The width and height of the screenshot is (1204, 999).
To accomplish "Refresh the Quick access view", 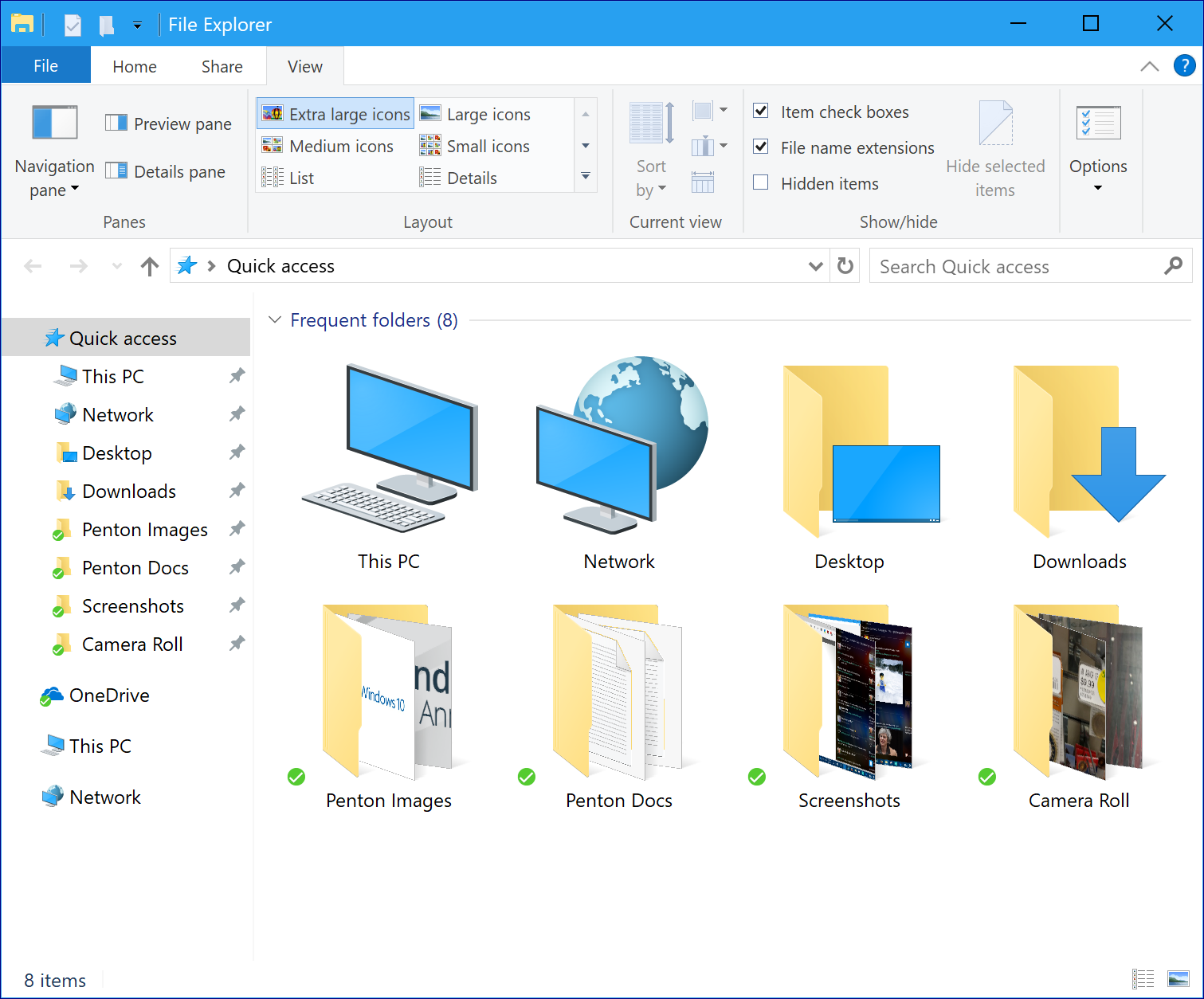I will [845, 265].
